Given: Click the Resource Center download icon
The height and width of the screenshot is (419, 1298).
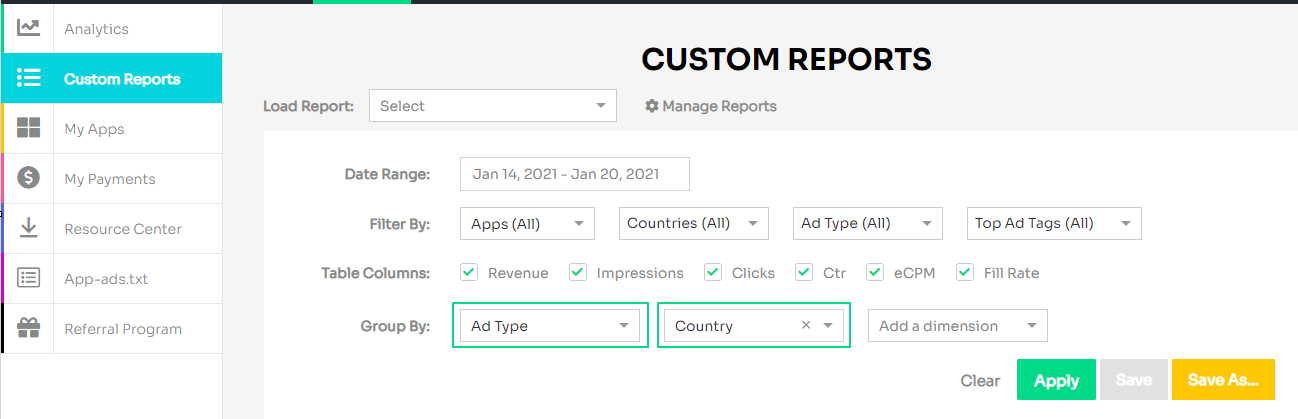Looking at the screenshot, I should coord(29,228).
